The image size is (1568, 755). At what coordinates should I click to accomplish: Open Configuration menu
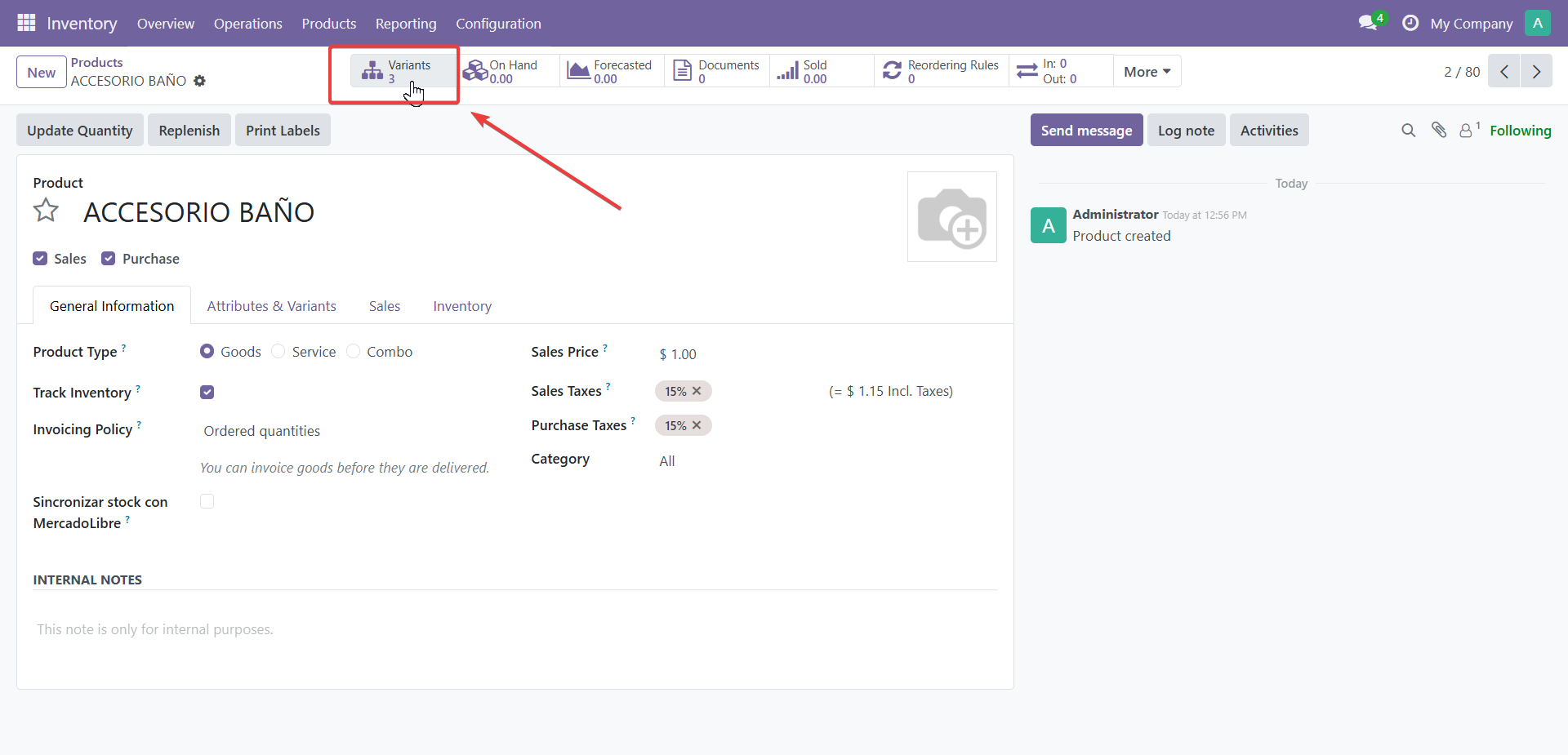pos(498,24)
